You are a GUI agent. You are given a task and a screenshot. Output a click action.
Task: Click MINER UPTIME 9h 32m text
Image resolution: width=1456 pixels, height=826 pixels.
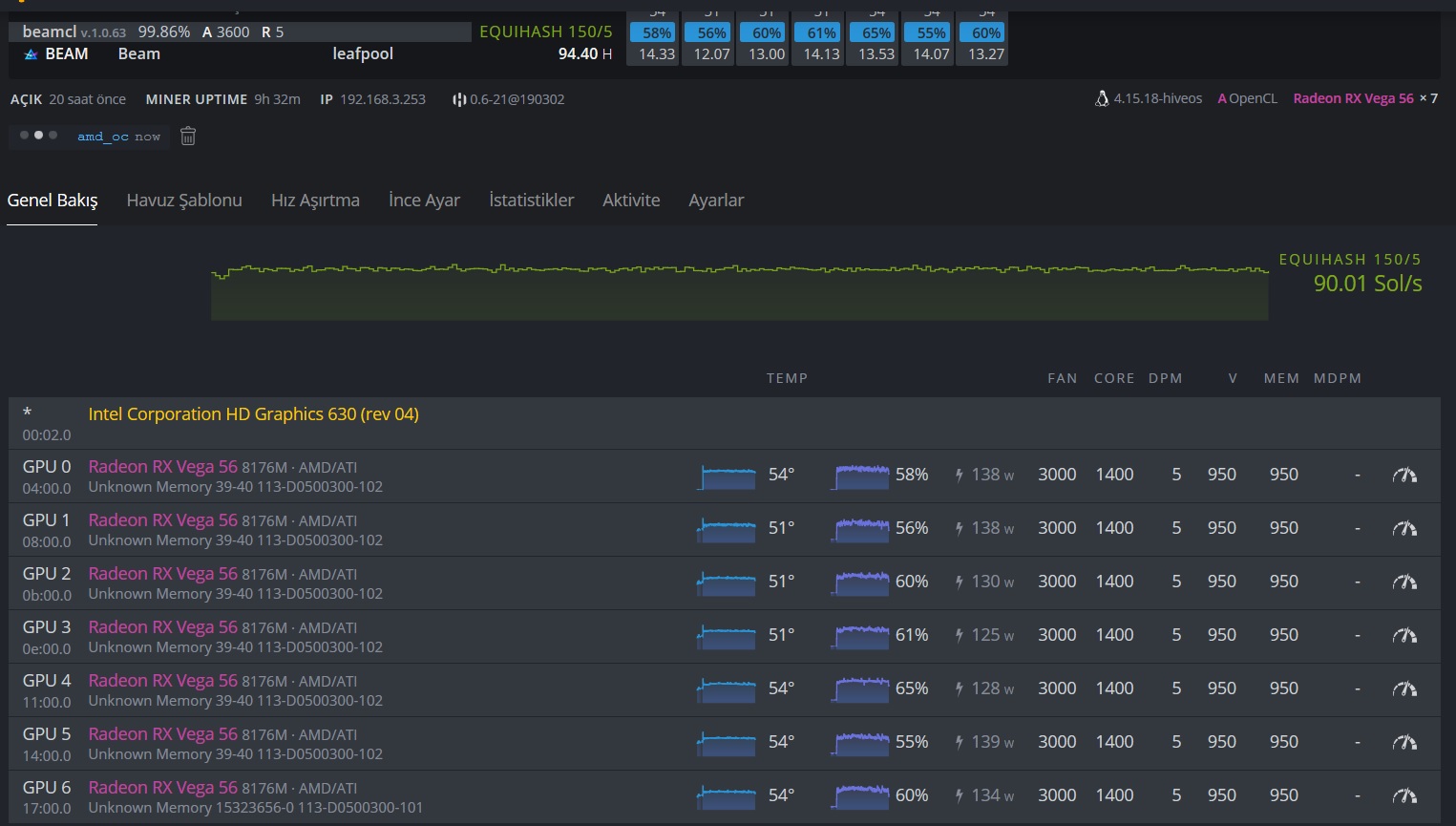coord(222,99)
